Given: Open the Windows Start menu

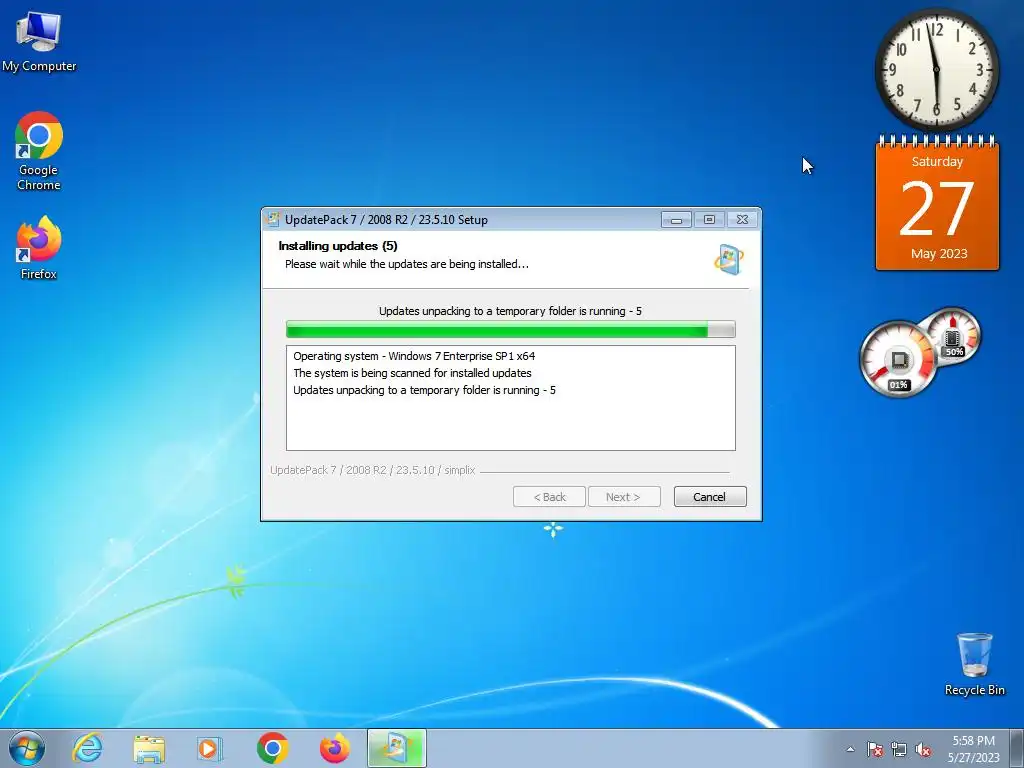Looking at the screenshot, I should click(27, 748).
